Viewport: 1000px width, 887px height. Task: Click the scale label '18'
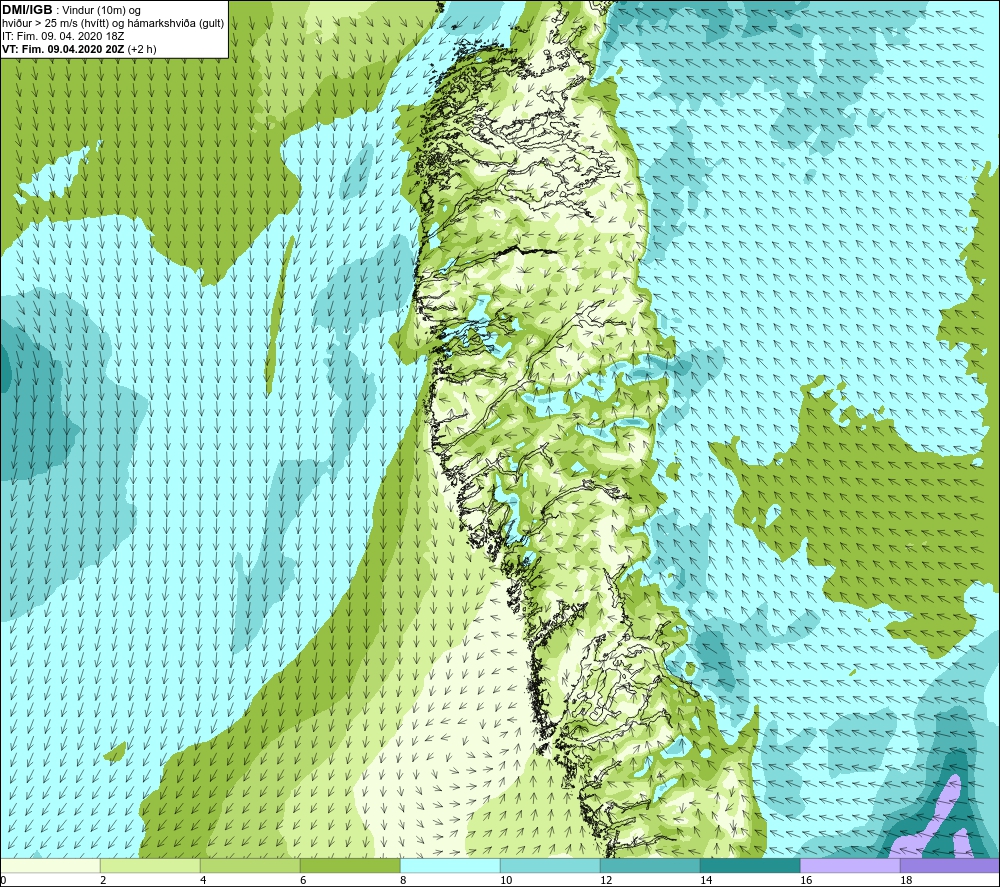coord(906,880)
